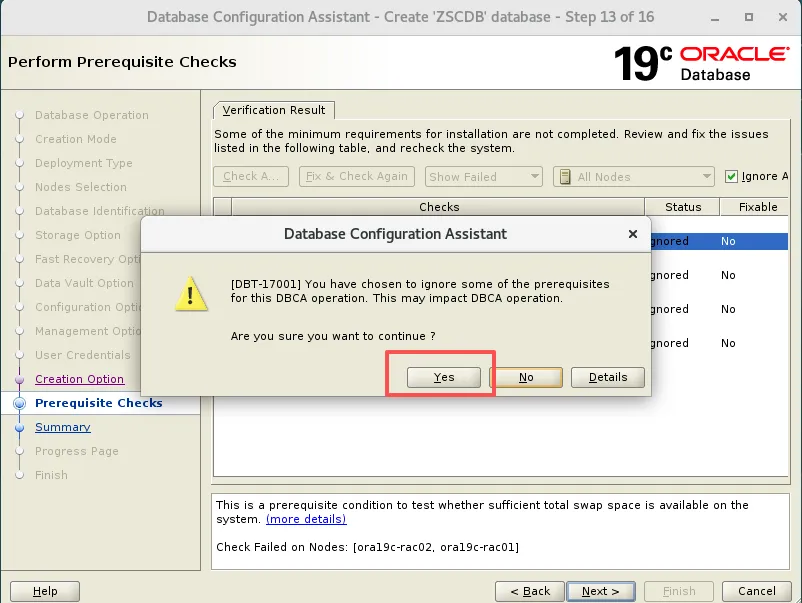Screen dimensions: 802x603
Task: Select the Data Vault Option step
Action: pyautogui.click(x=84, y=283)
